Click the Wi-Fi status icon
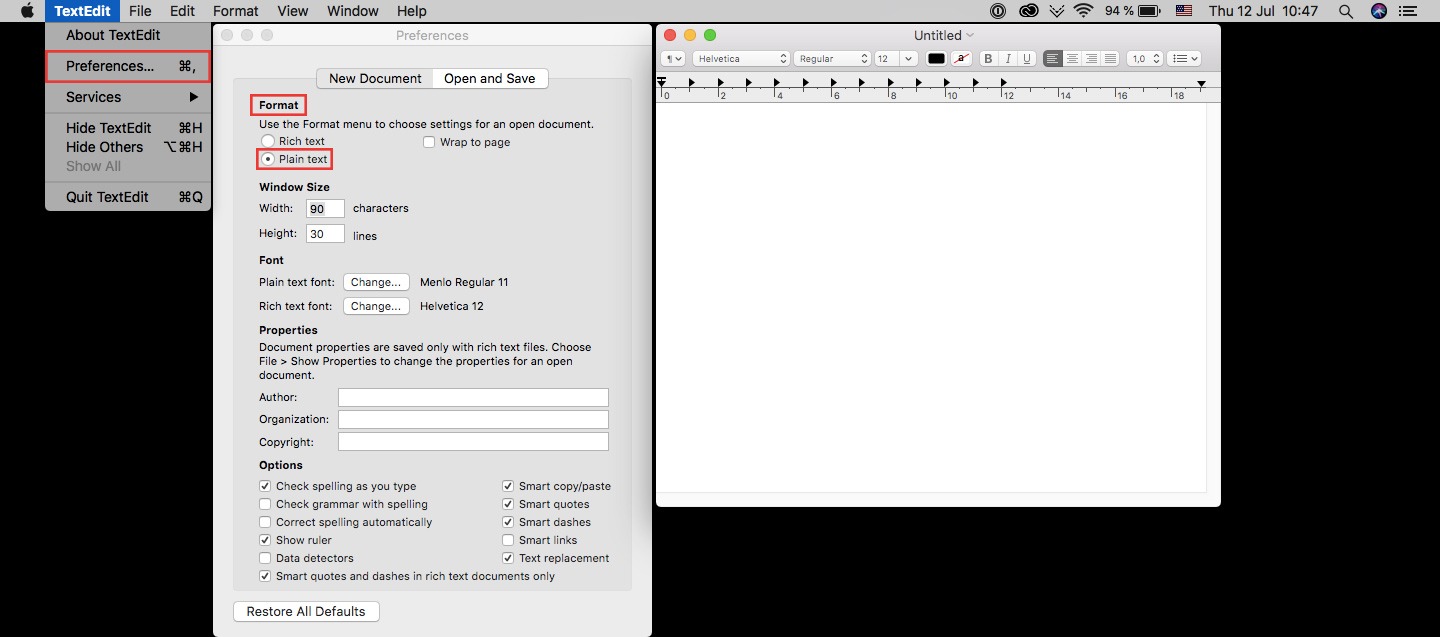 click(1084, 11)
